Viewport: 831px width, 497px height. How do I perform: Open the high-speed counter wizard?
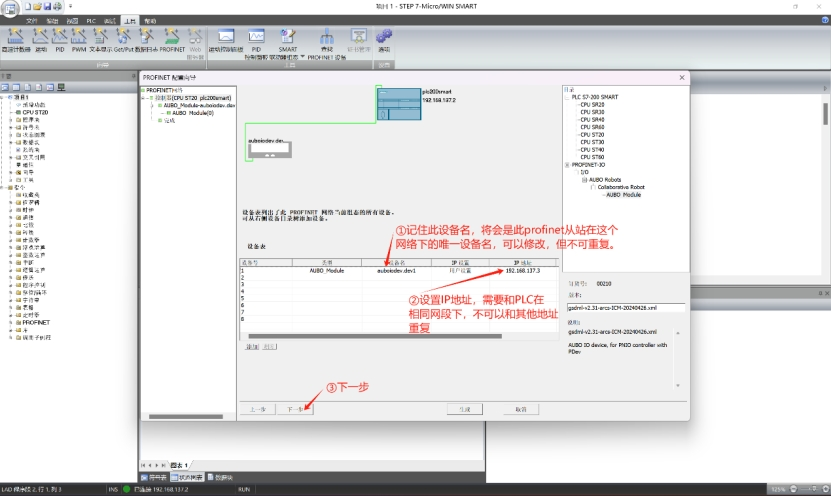[x=14, y=39]
